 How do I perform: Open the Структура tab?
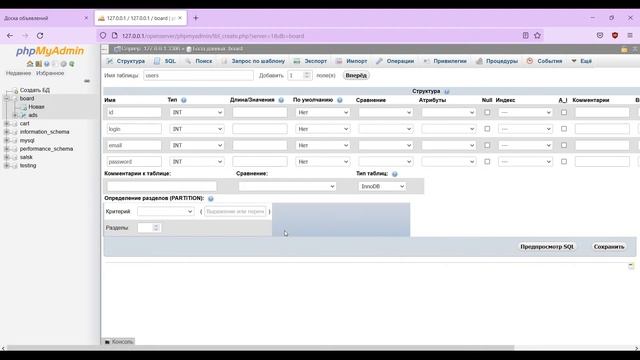pyautogui.click(x=126, y=61)
